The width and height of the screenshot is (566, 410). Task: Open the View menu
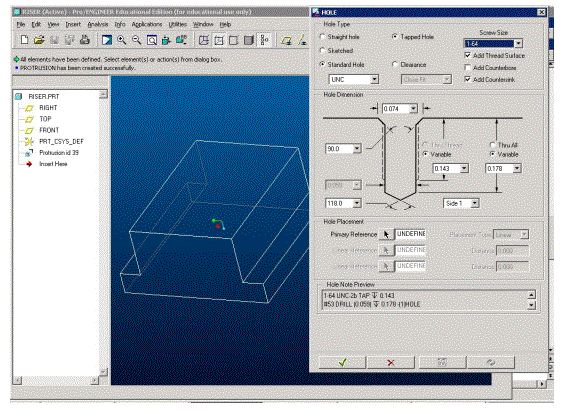(53, 24)
